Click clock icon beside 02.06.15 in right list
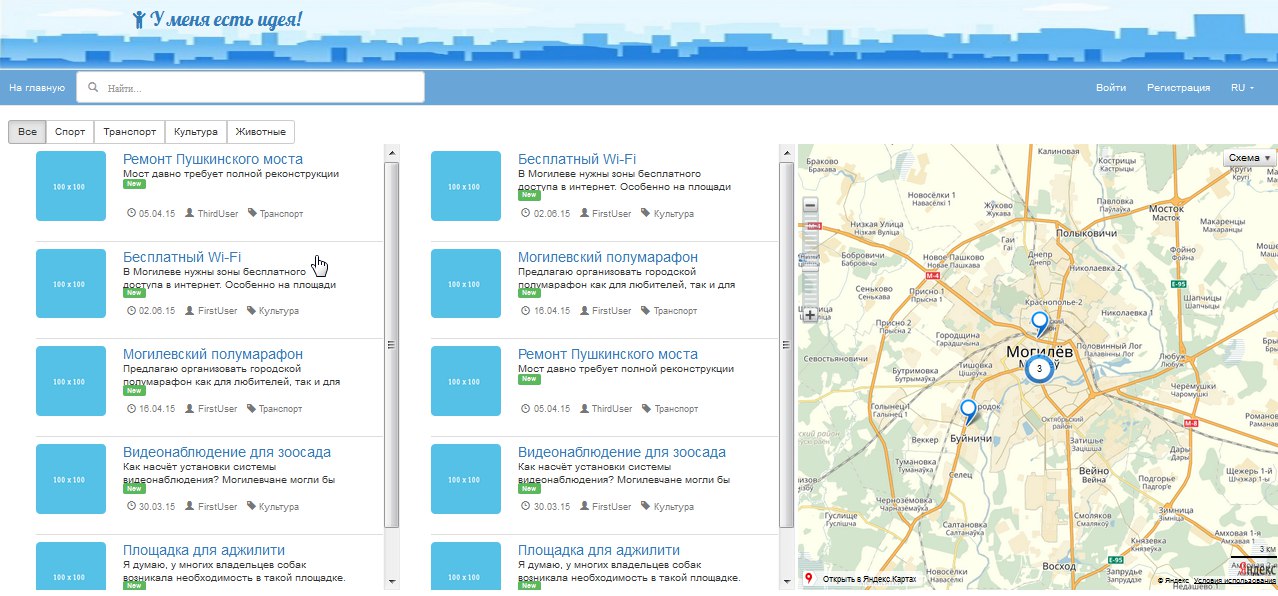This screenshot has width=1278, height=596. pos(527,213)
